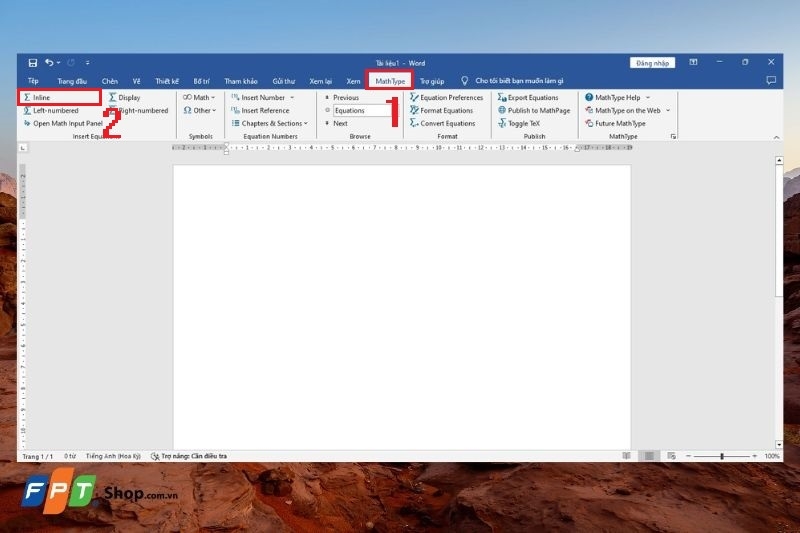800x533 pixels.
Task: Click the '0 từ' word count
Action: 70,456
